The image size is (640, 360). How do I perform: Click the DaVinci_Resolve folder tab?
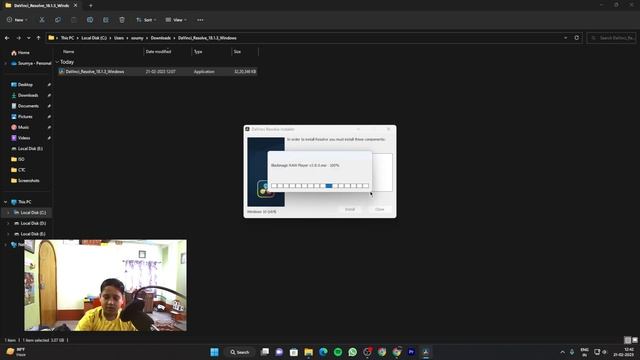pyautogui.click(x=41, y=6)
